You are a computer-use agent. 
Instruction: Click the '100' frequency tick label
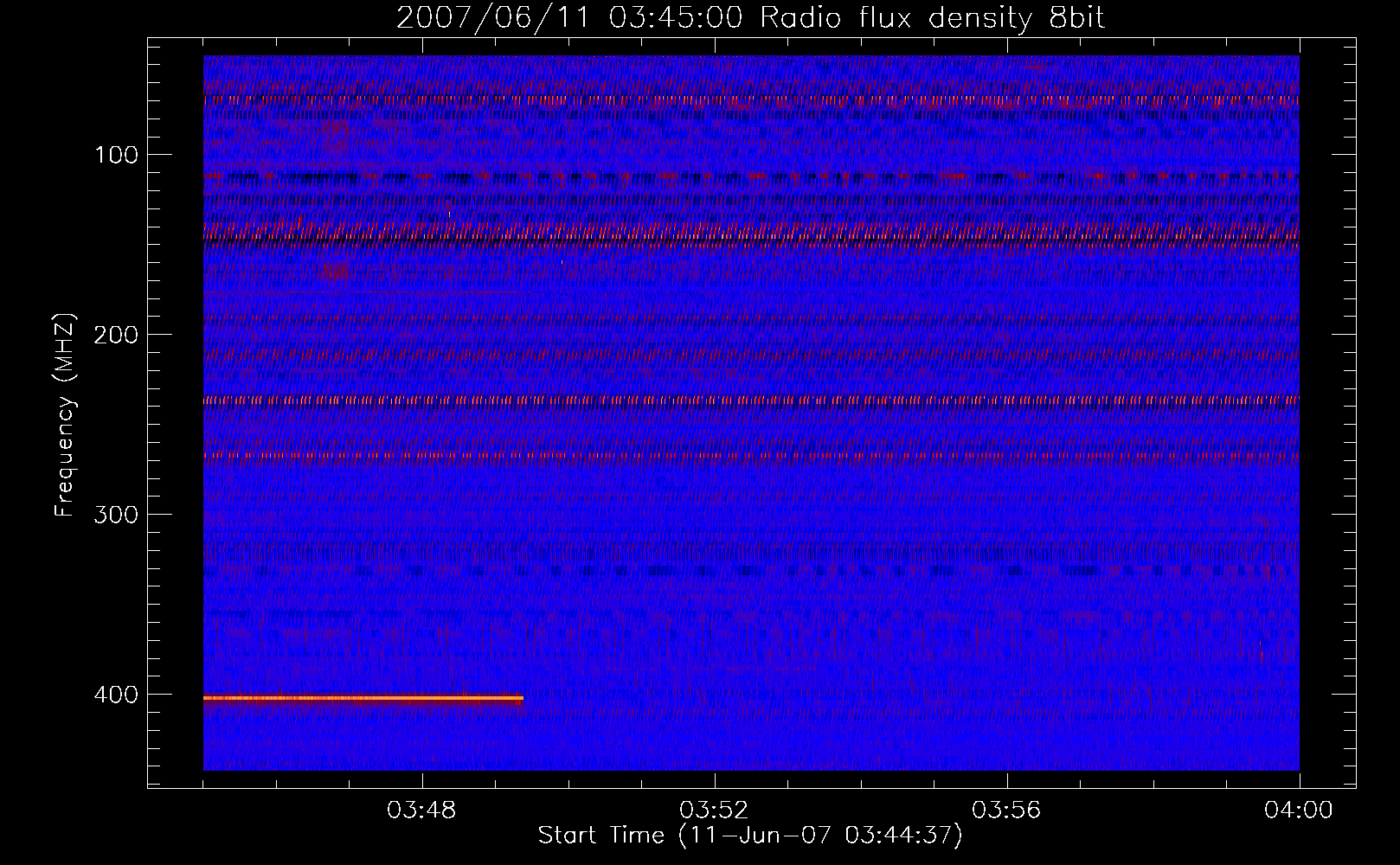(x=117, y=155)
